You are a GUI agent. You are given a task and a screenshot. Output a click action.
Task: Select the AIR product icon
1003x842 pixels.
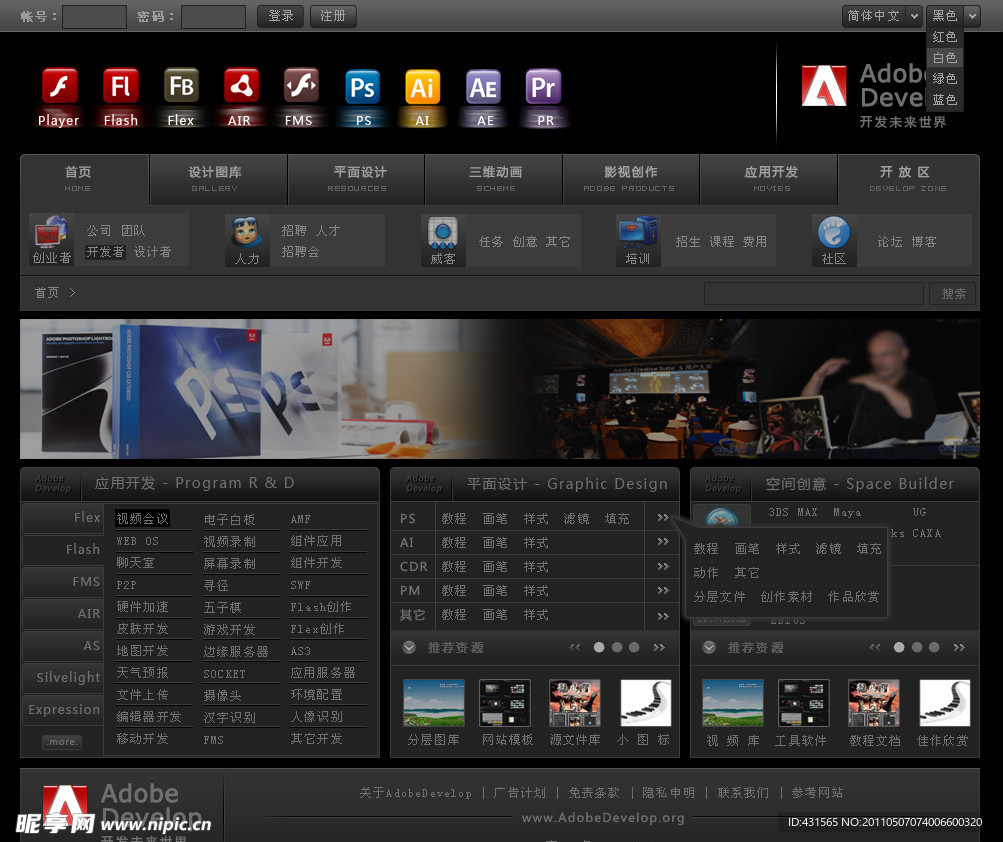(x=241, y=86)
